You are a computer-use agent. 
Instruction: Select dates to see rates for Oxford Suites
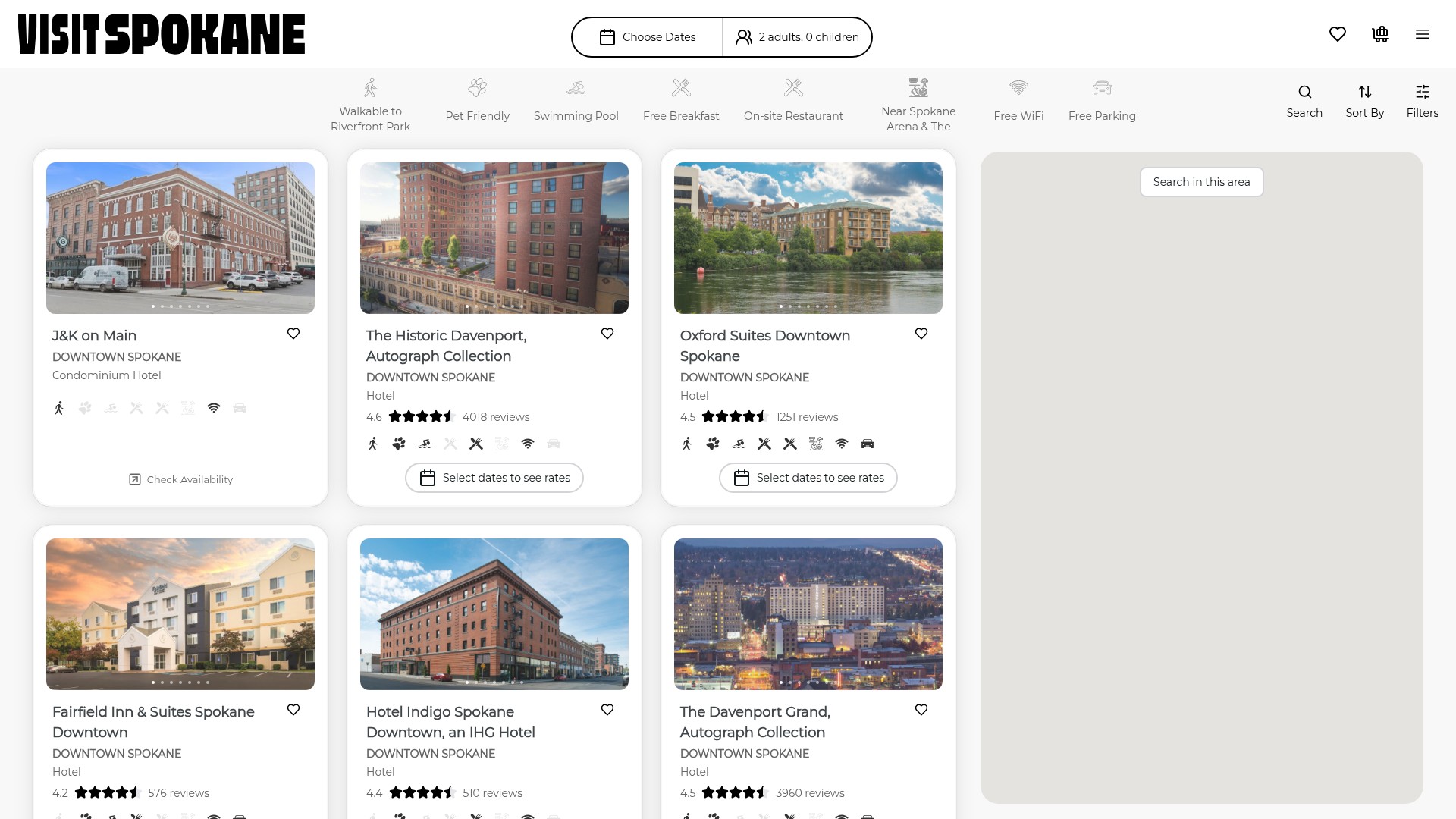click(x=808, y=478)
